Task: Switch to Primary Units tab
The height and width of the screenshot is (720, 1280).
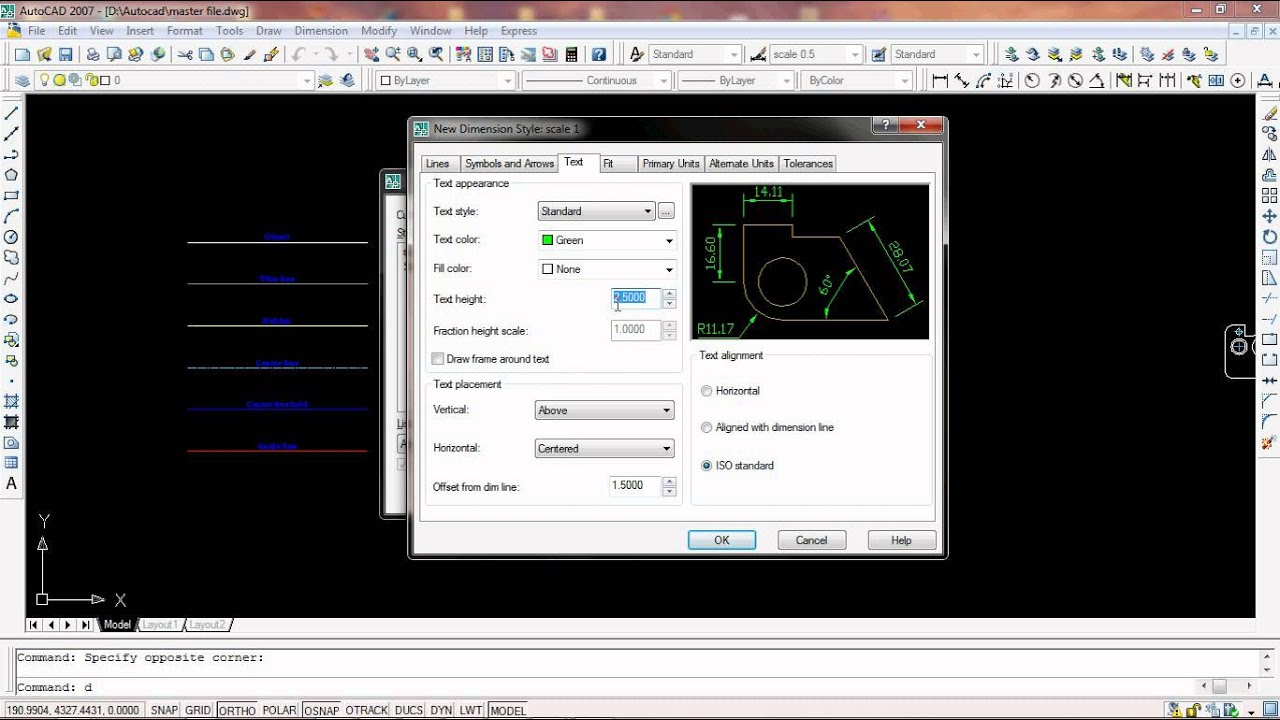Action: click(x=671, y=164)
